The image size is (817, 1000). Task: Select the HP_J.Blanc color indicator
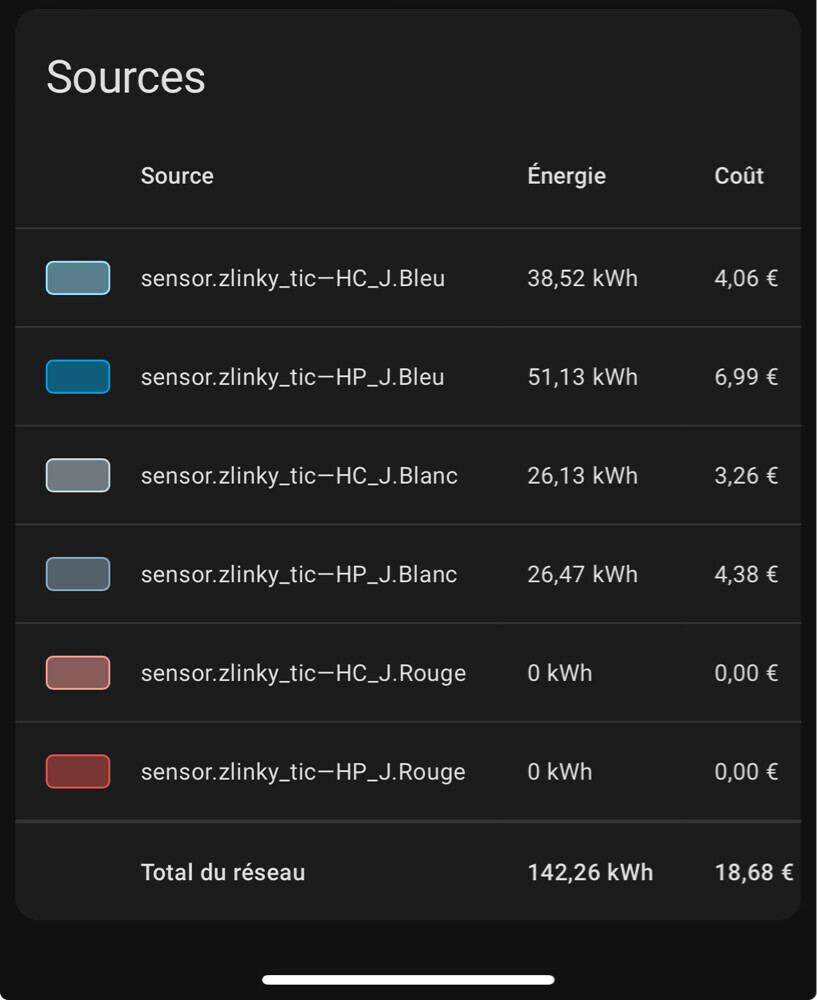point(77,573)
